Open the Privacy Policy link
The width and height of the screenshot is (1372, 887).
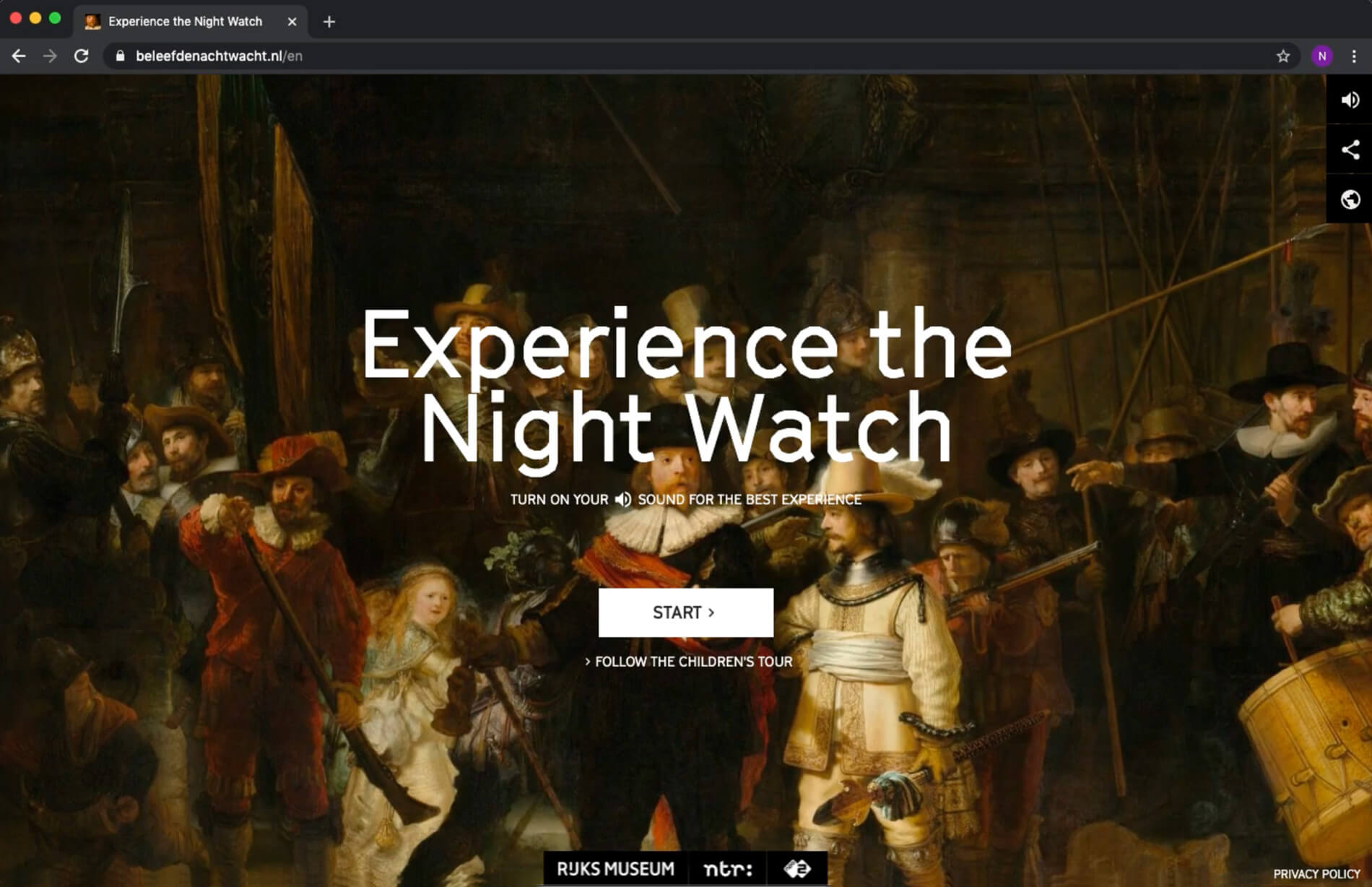pyautogui.click(x=1316, y=874)
